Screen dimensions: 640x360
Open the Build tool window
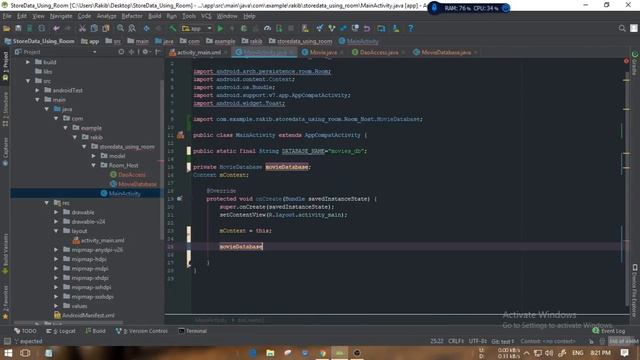(95, 331)
